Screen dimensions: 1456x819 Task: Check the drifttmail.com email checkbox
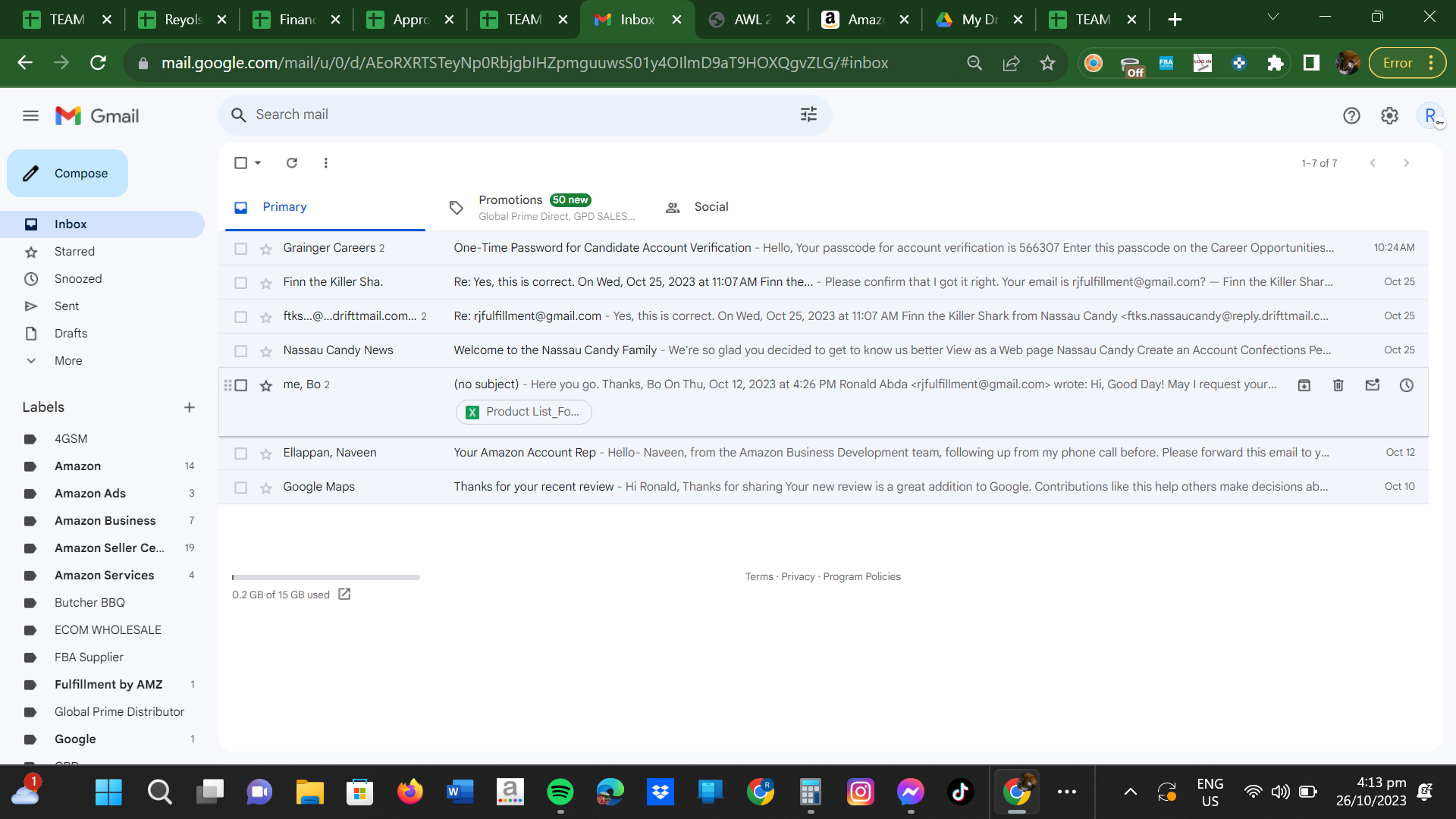pos(241,317)
